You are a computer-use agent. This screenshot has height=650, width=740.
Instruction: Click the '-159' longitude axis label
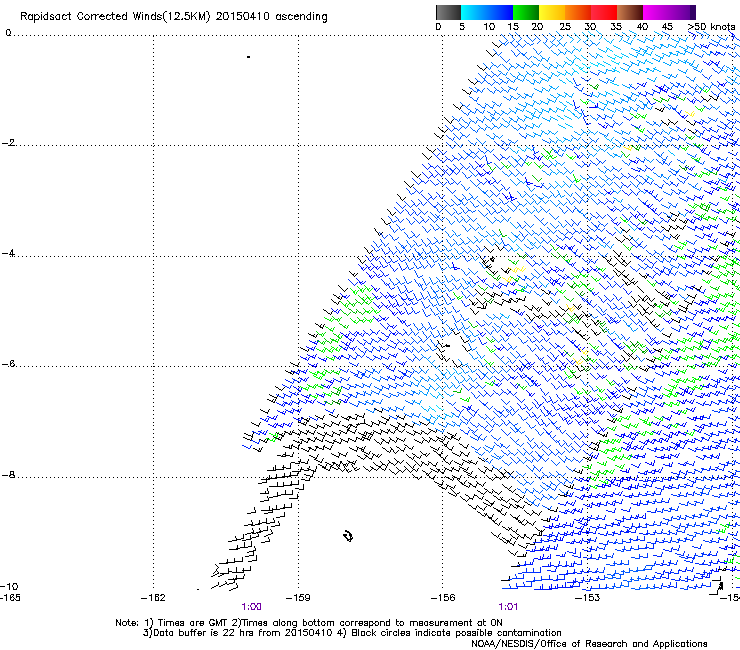point(298,598)
